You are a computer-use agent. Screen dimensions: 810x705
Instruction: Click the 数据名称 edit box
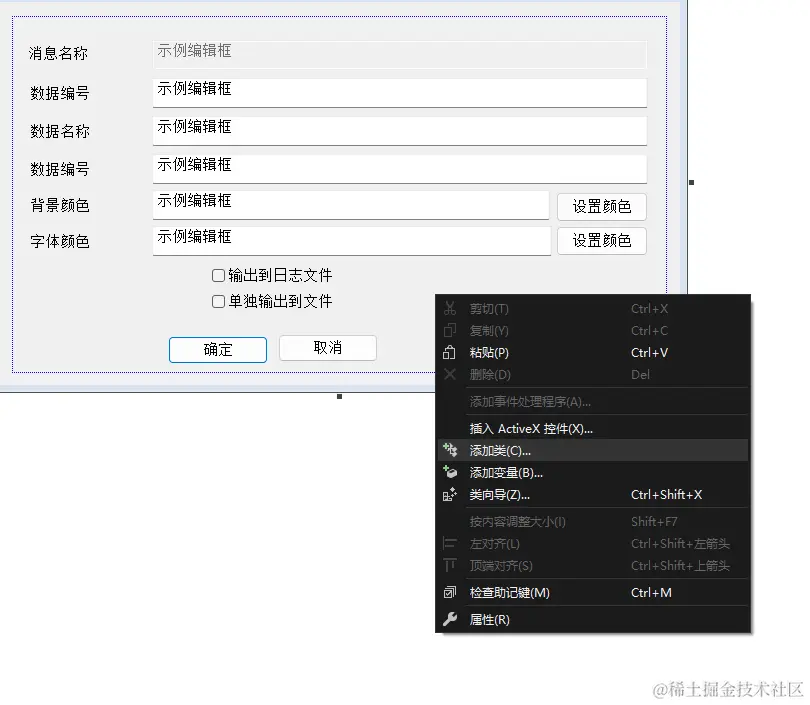tap(400, 131)
